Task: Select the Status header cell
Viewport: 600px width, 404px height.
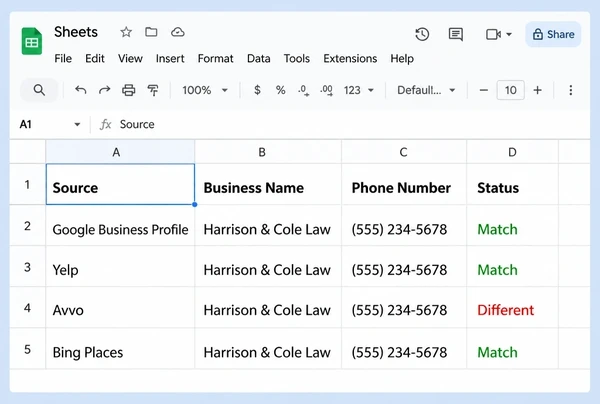Action: pyautogui.click(x=512, y=184)
